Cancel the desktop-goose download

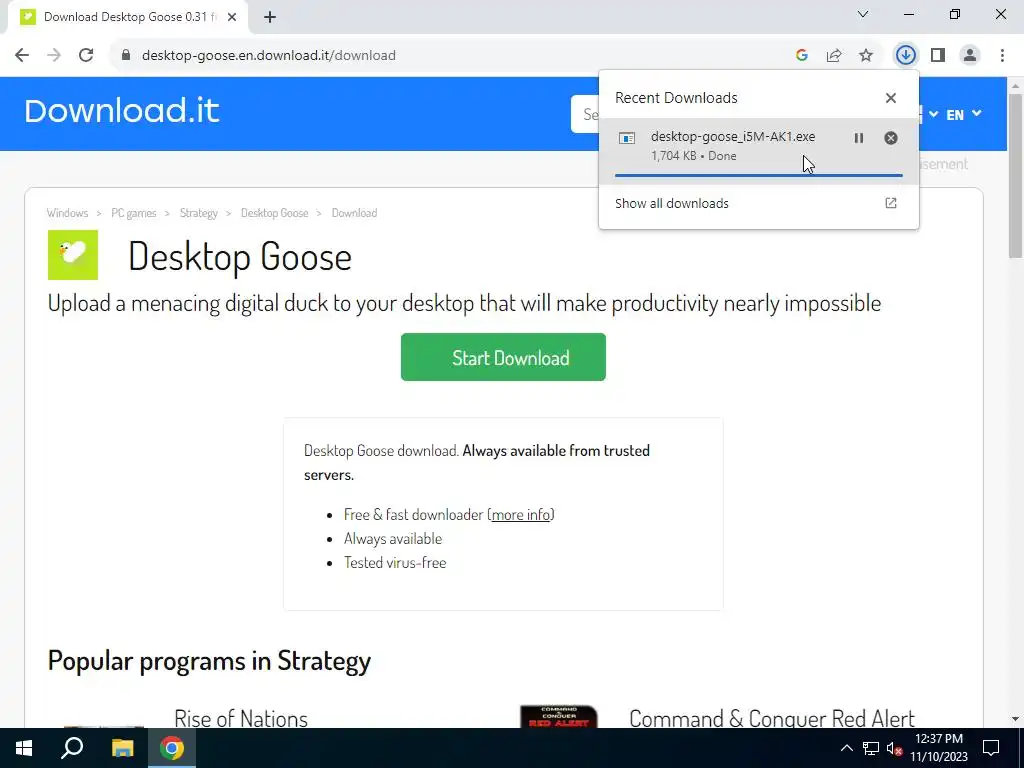coord(891,138)
